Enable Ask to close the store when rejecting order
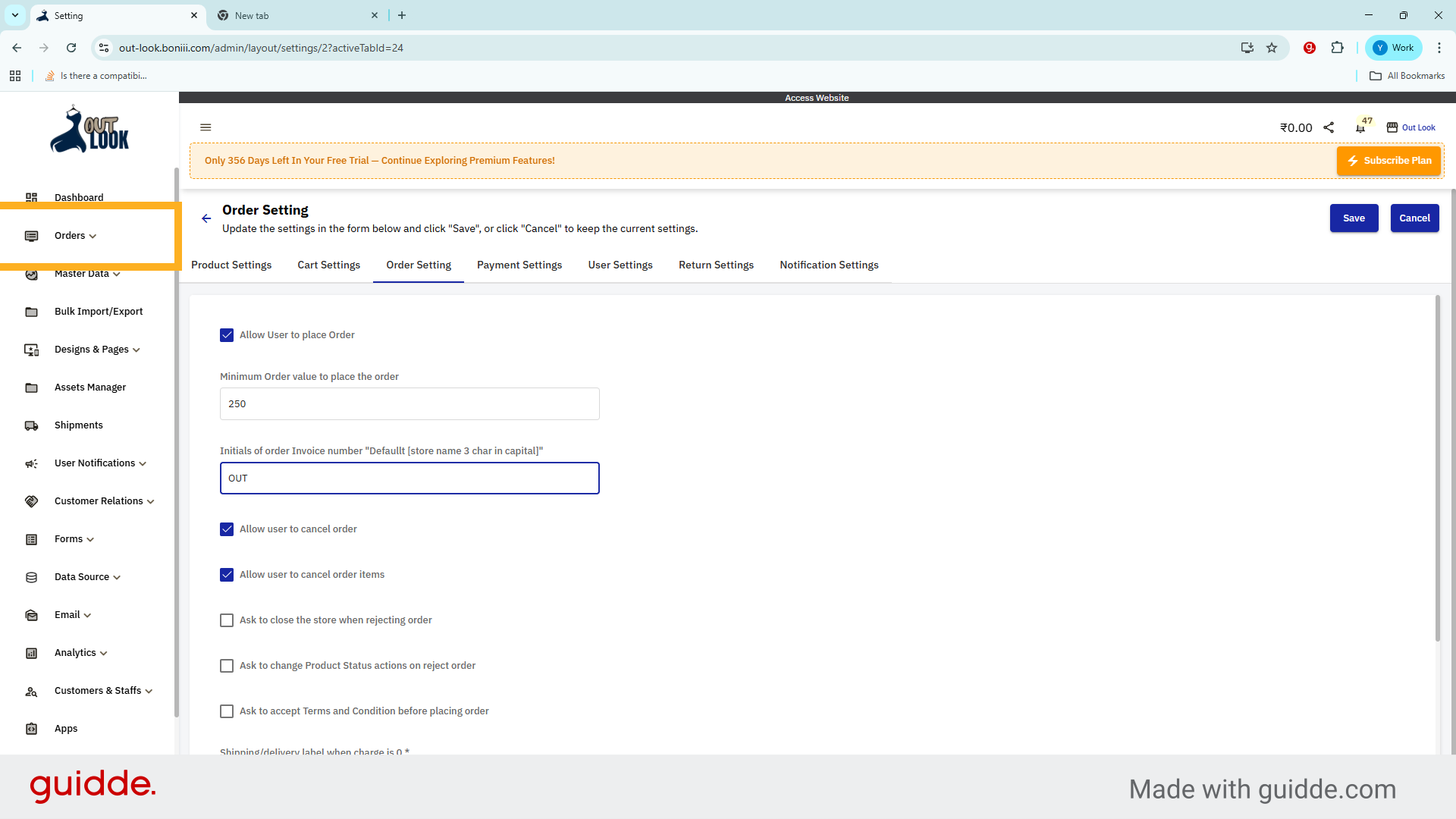1456x819 pixels. pyautogui.click(x=226, y=620)
